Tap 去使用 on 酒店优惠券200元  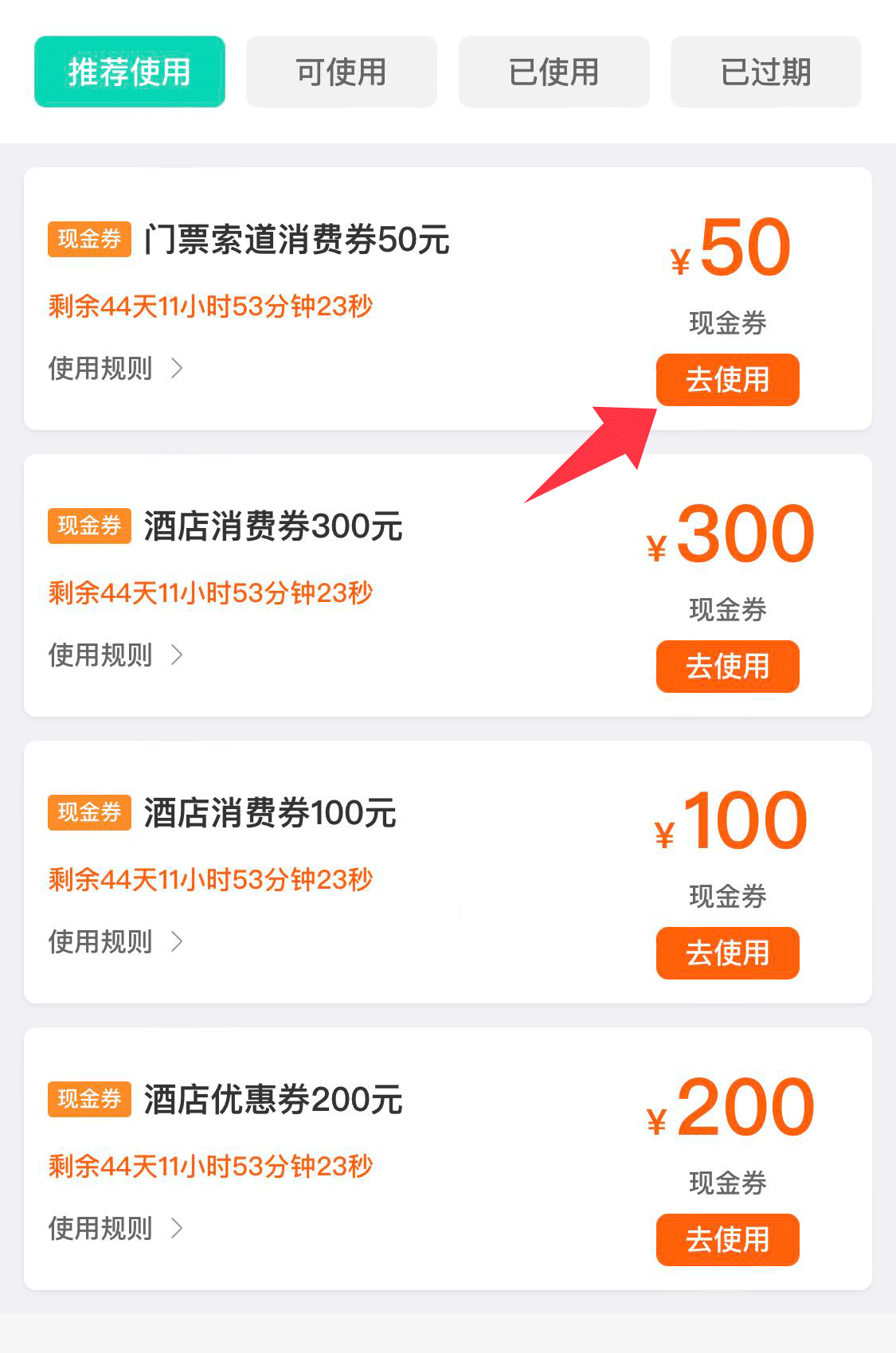tap(727, 1240)
